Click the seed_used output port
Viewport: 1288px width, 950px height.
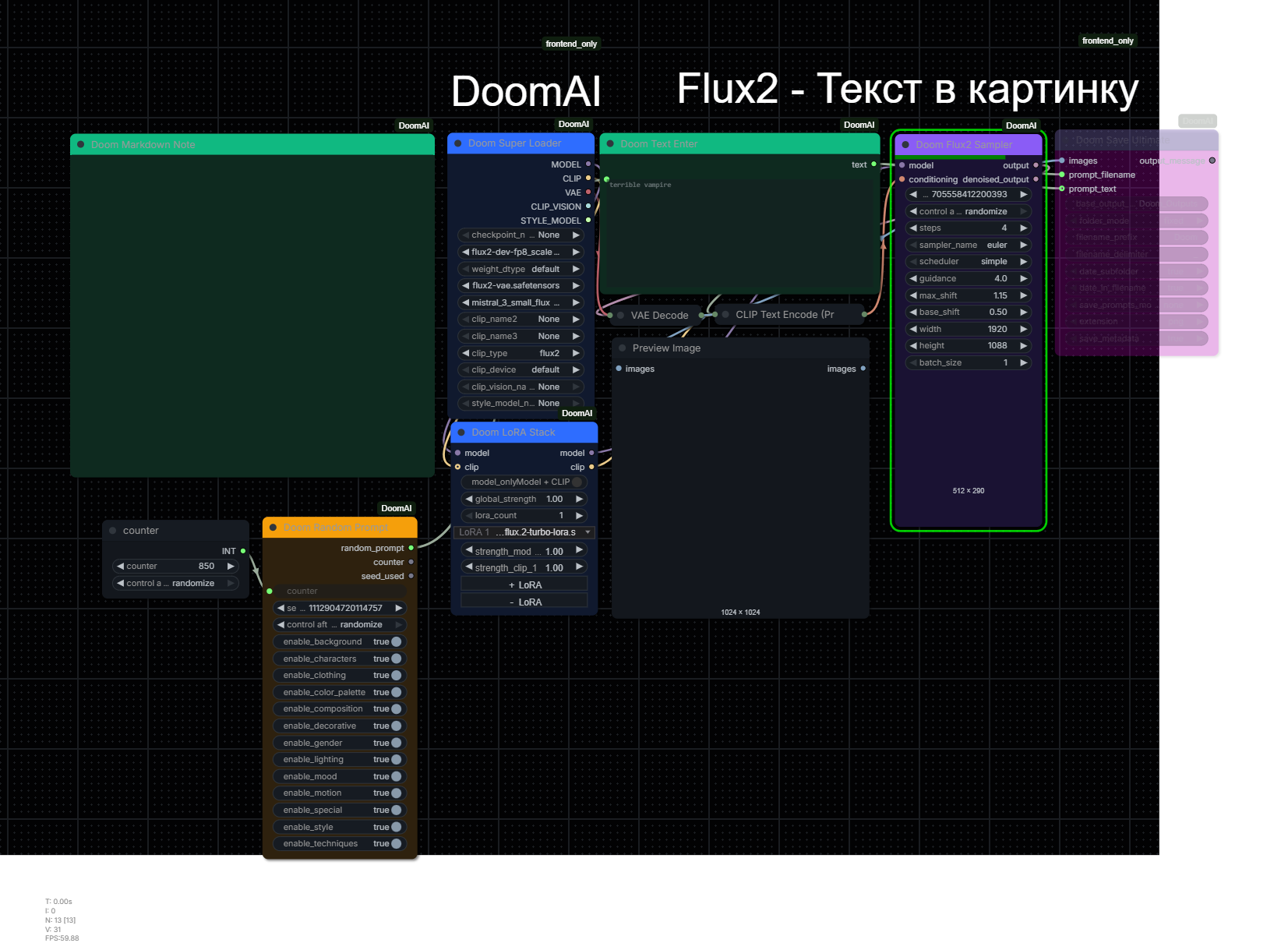411,577
